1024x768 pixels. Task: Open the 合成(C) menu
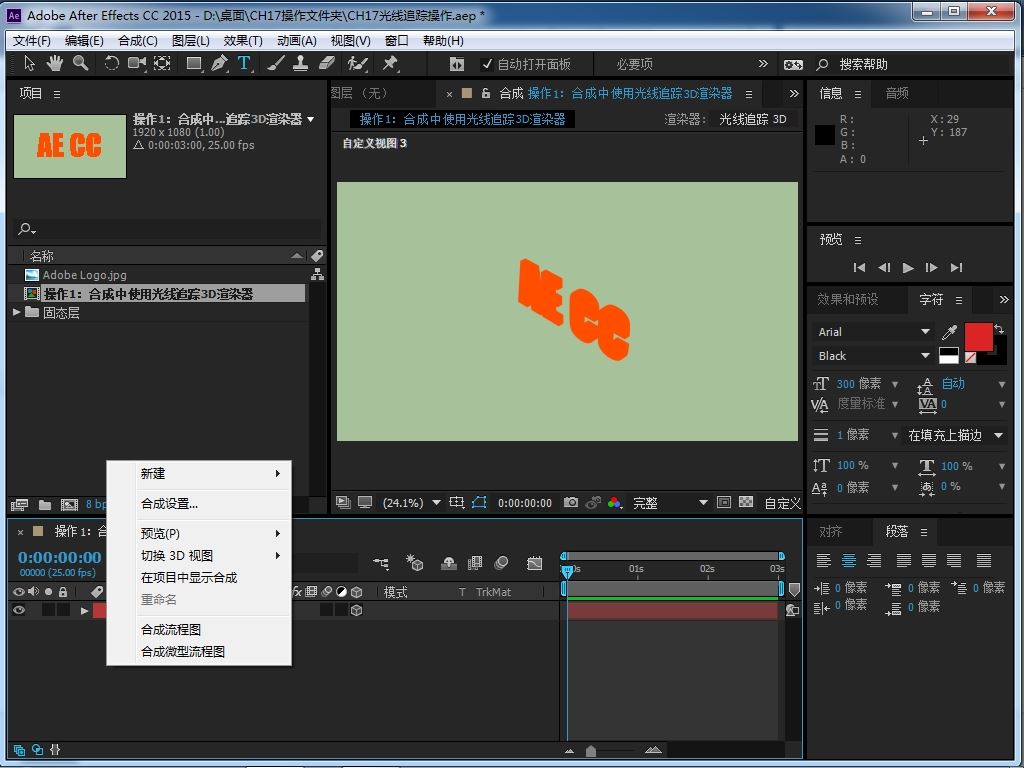[x=137, y=40]
